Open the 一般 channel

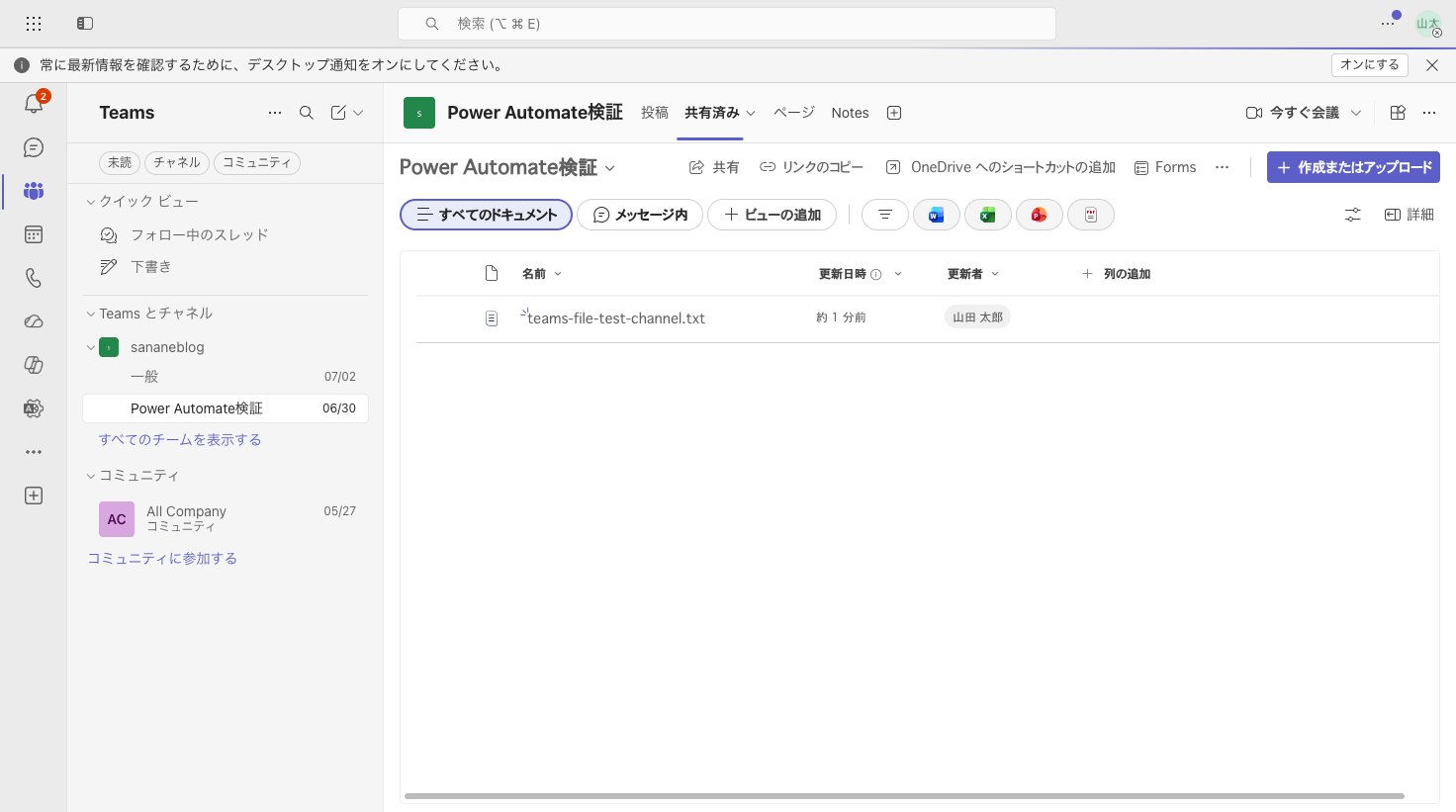point(226,377)
